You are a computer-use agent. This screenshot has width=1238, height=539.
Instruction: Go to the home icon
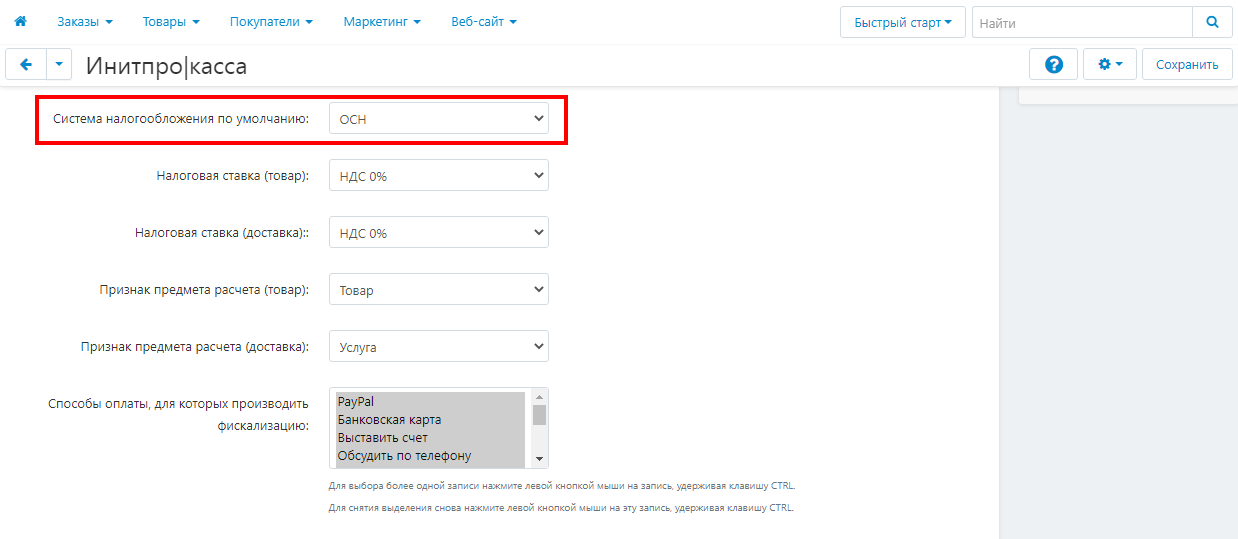(x=20, y=21)
